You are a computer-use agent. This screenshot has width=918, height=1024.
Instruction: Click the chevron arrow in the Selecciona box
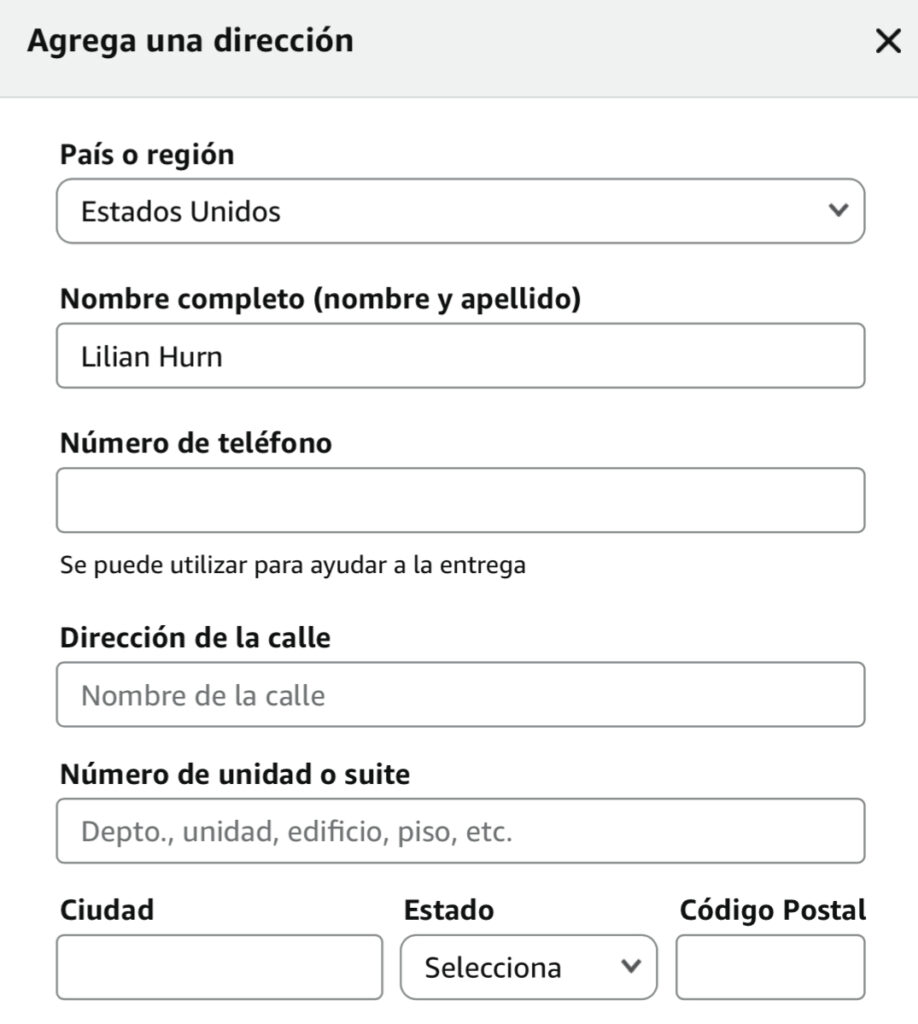click(630, 966)
